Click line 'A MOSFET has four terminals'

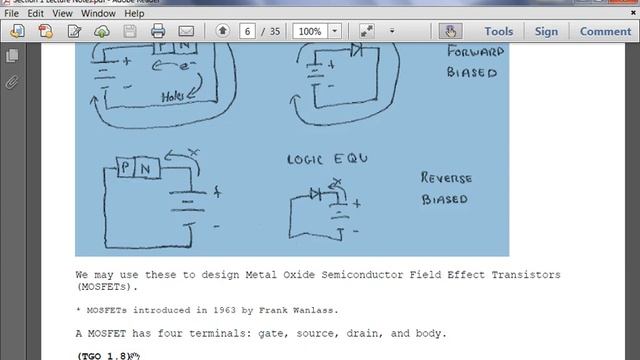pos(164,333)
